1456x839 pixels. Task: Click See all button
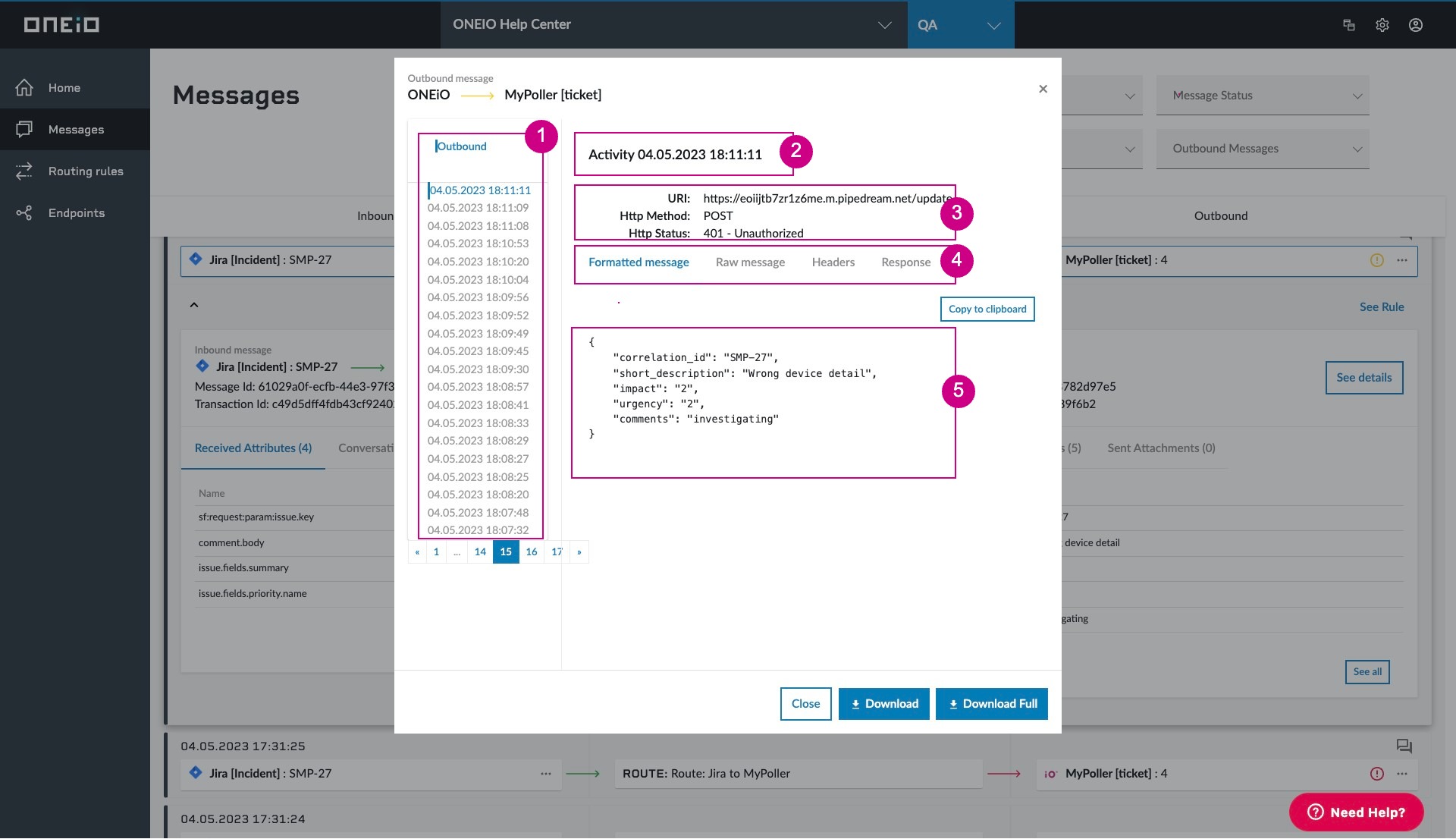click(x=1367, y=672)
